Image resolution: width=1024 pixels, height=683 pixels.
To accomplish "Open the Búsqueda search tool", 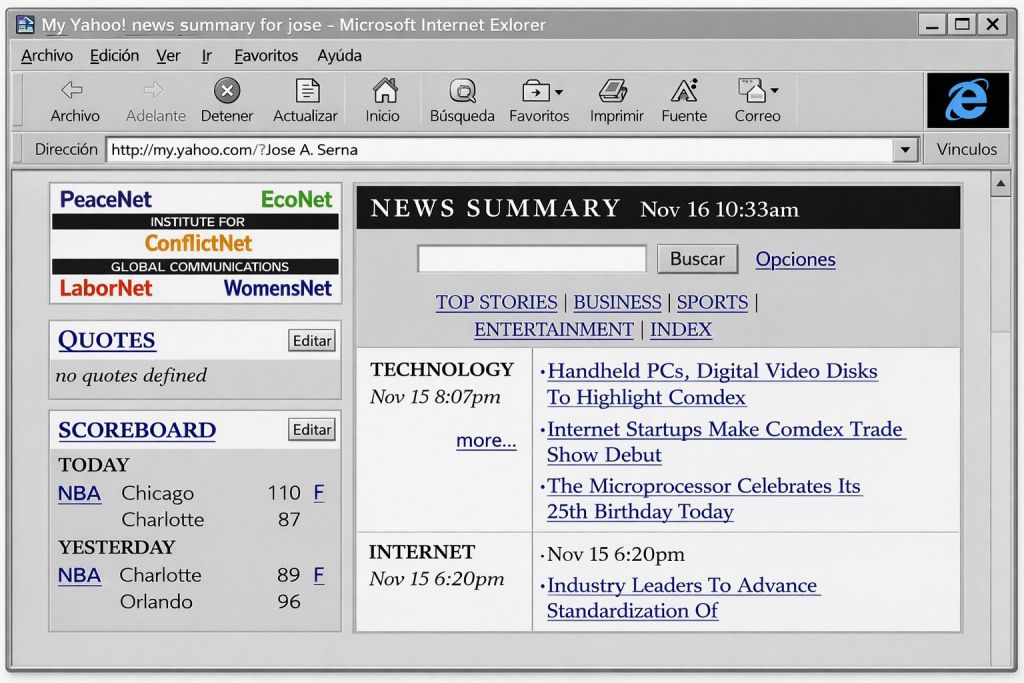I will click(x=462, y=91).
